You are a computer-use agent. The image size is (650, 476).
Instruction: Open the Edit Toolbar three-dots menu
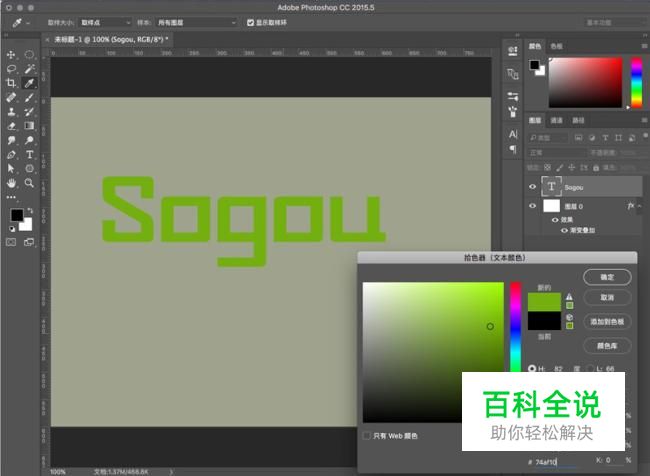11,197
